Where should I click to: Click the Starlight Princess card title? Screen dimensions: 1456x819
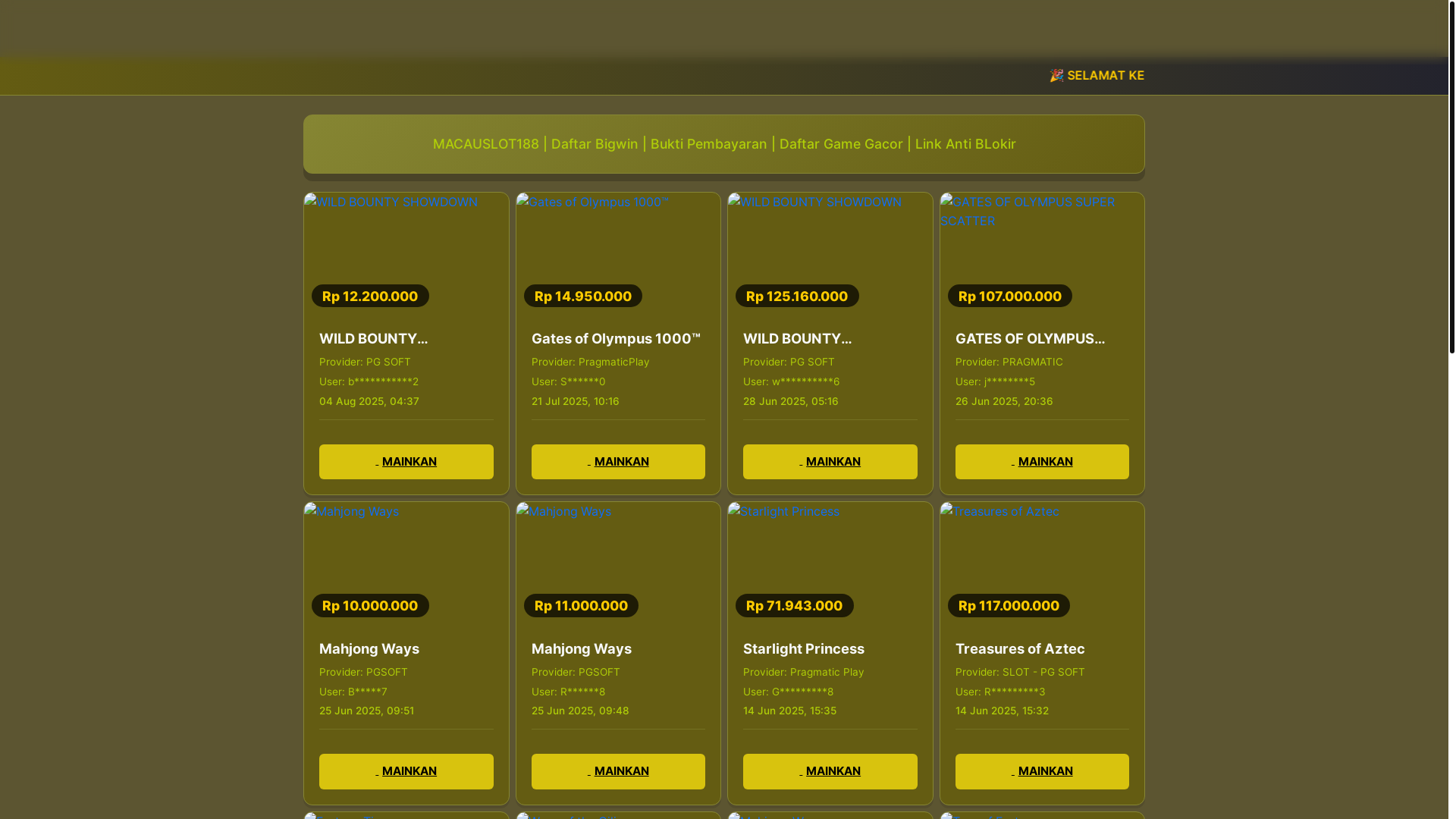(804, 649)
